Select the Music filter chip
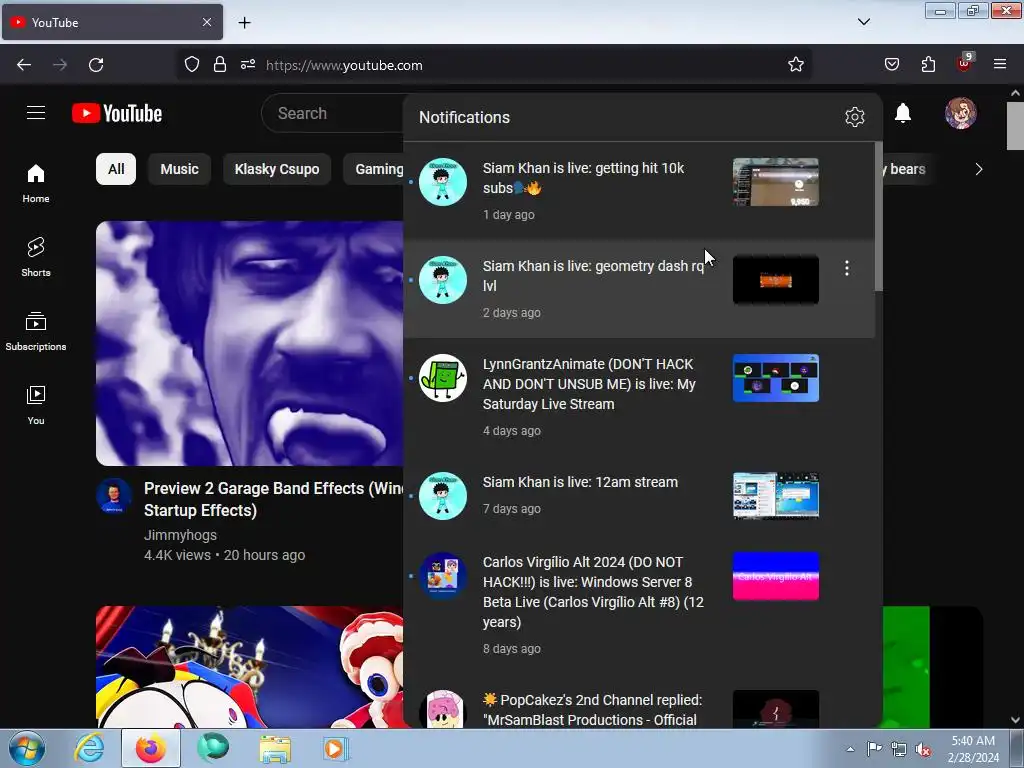 pyautogui.click(x=180, y=169)
